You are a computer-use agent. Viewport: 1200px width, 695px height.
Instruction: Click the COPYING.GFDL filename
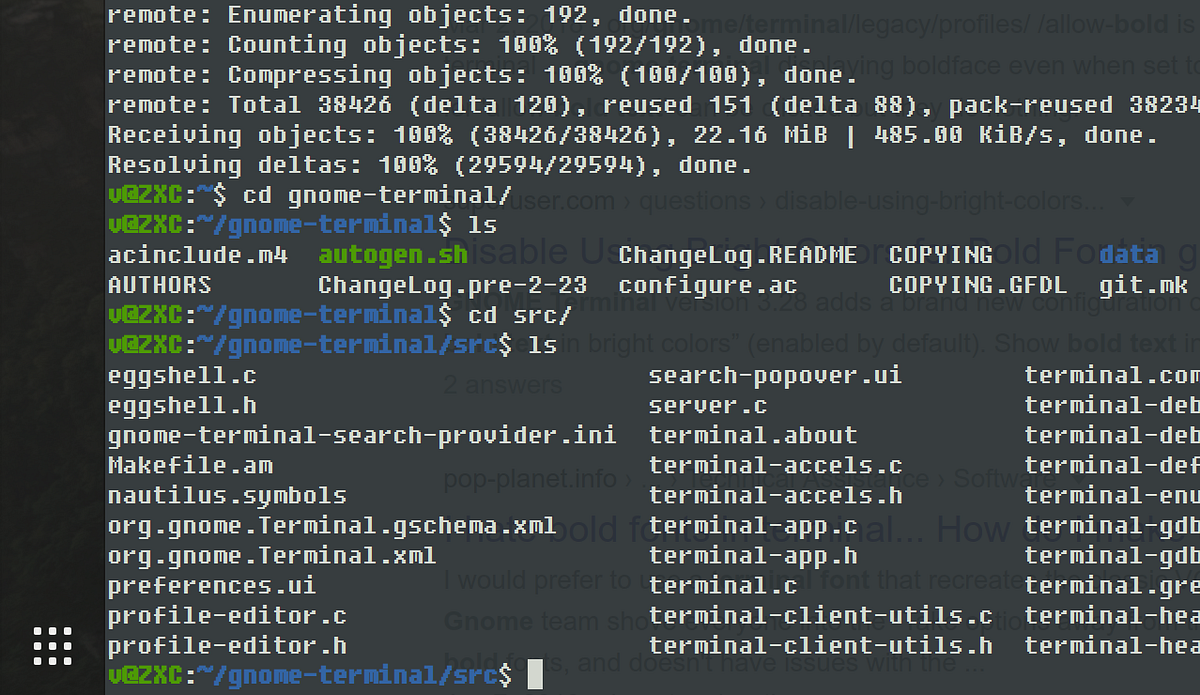[978, 284]
